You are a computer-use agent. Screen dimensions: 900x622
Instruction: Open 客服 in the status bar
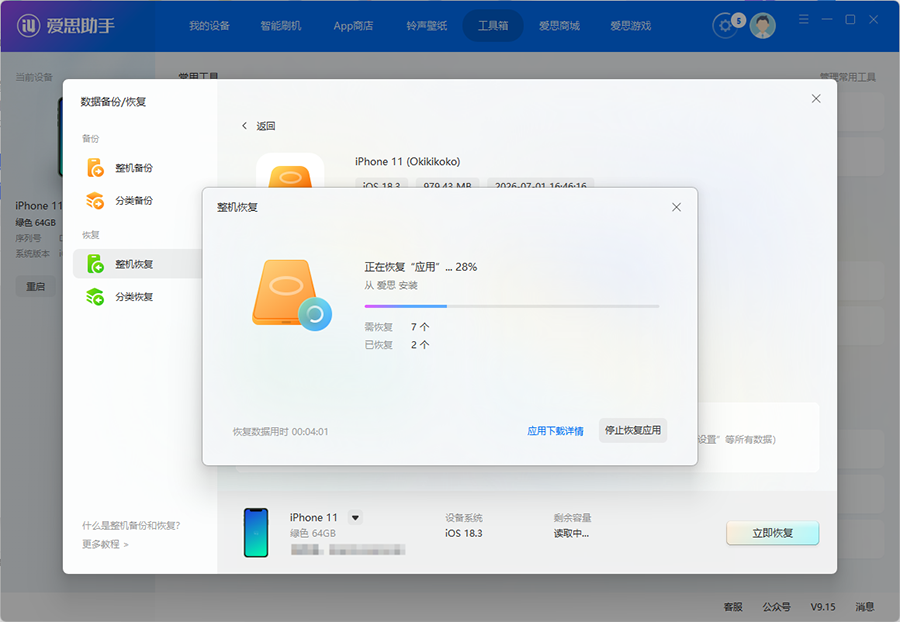(x=733, y=607)
